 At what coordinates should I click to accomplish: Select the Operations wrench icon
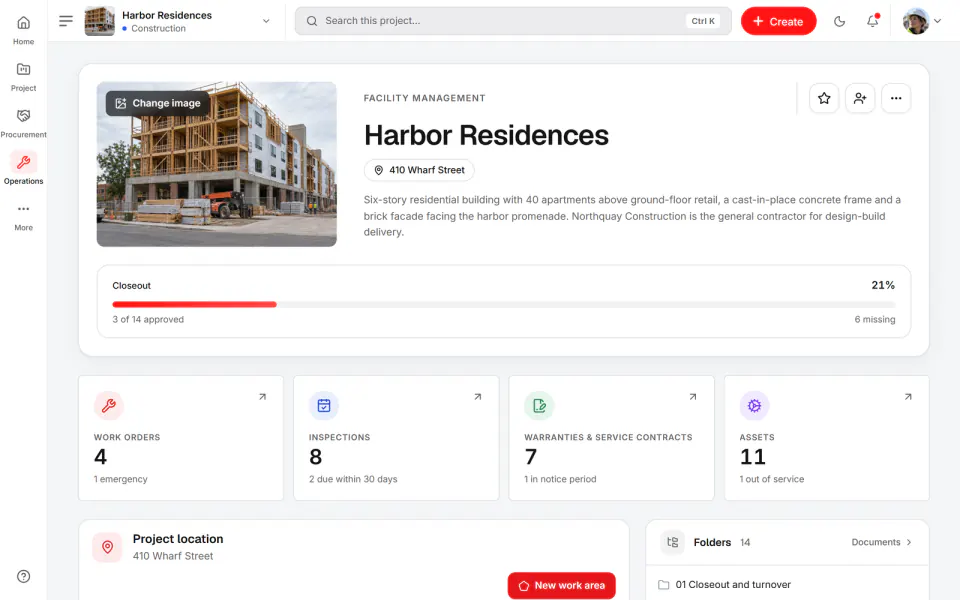click(x=23, y=162)
